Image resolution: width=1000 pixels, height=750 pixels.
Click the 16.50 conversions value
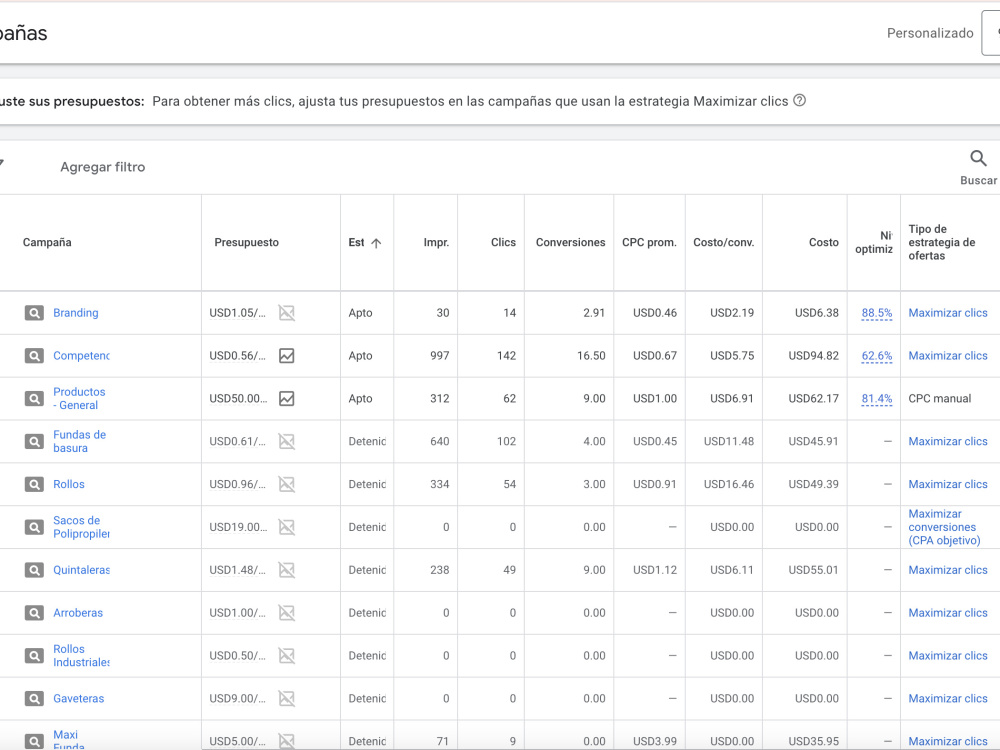[x=591, y=356]
